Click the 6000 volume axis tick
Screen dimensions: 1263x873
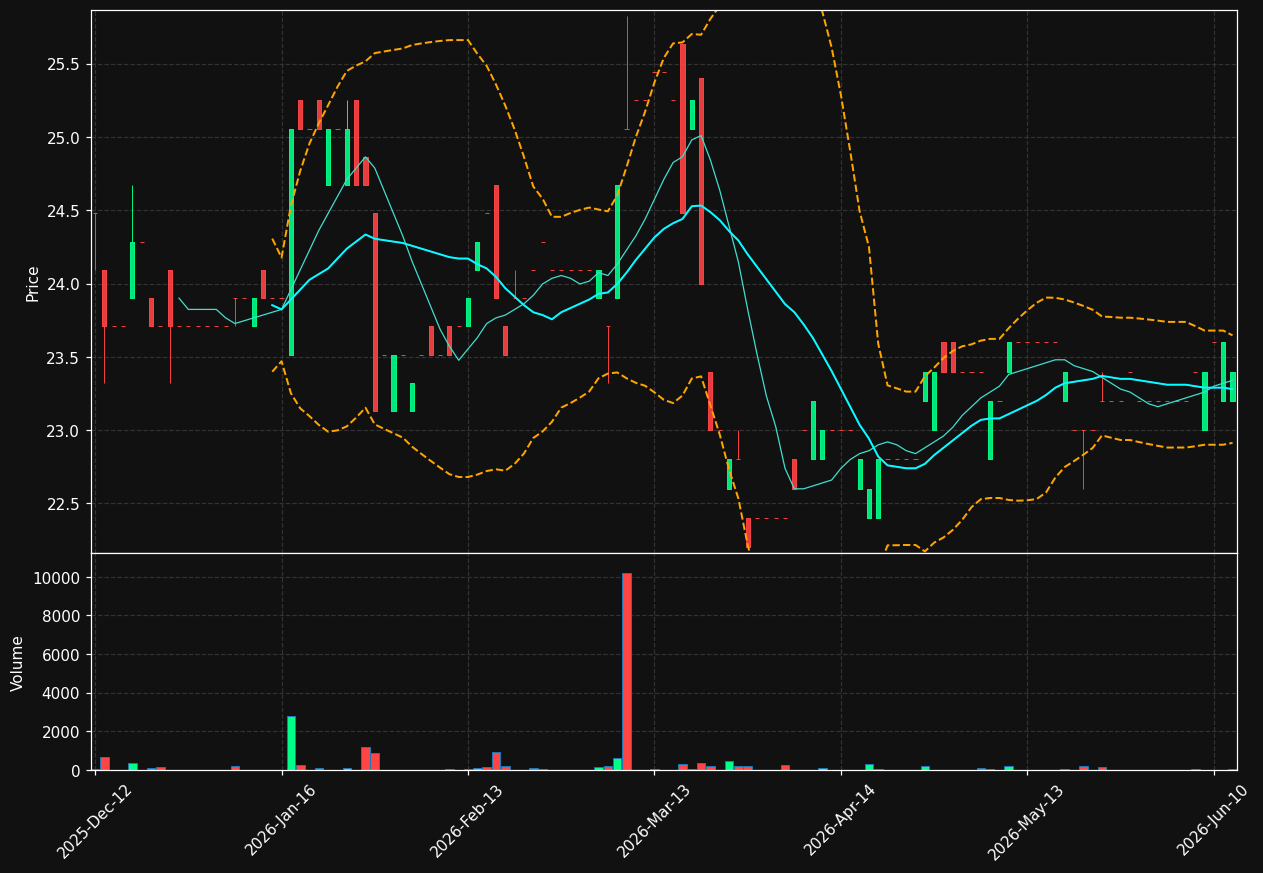(63, 655)
